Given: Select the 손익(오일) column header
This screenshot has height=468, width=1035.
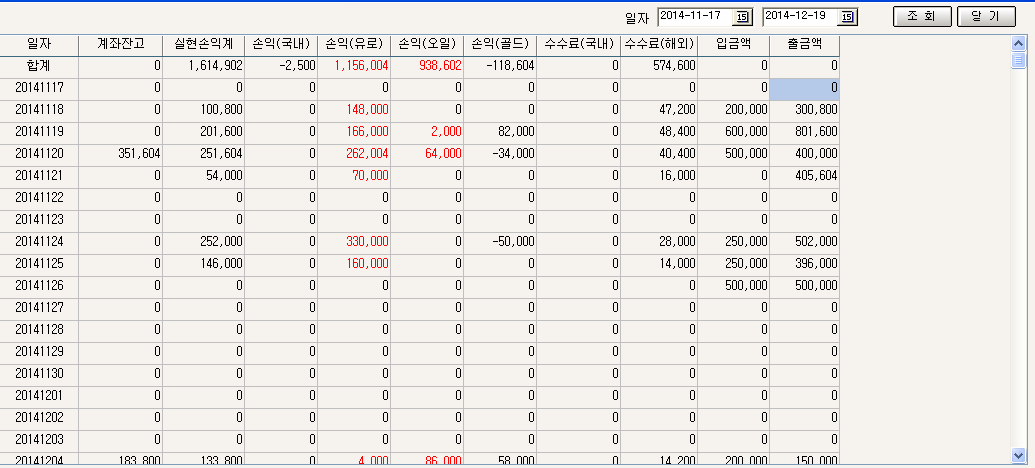Looking at the screenshot, I should click(427, 45).
